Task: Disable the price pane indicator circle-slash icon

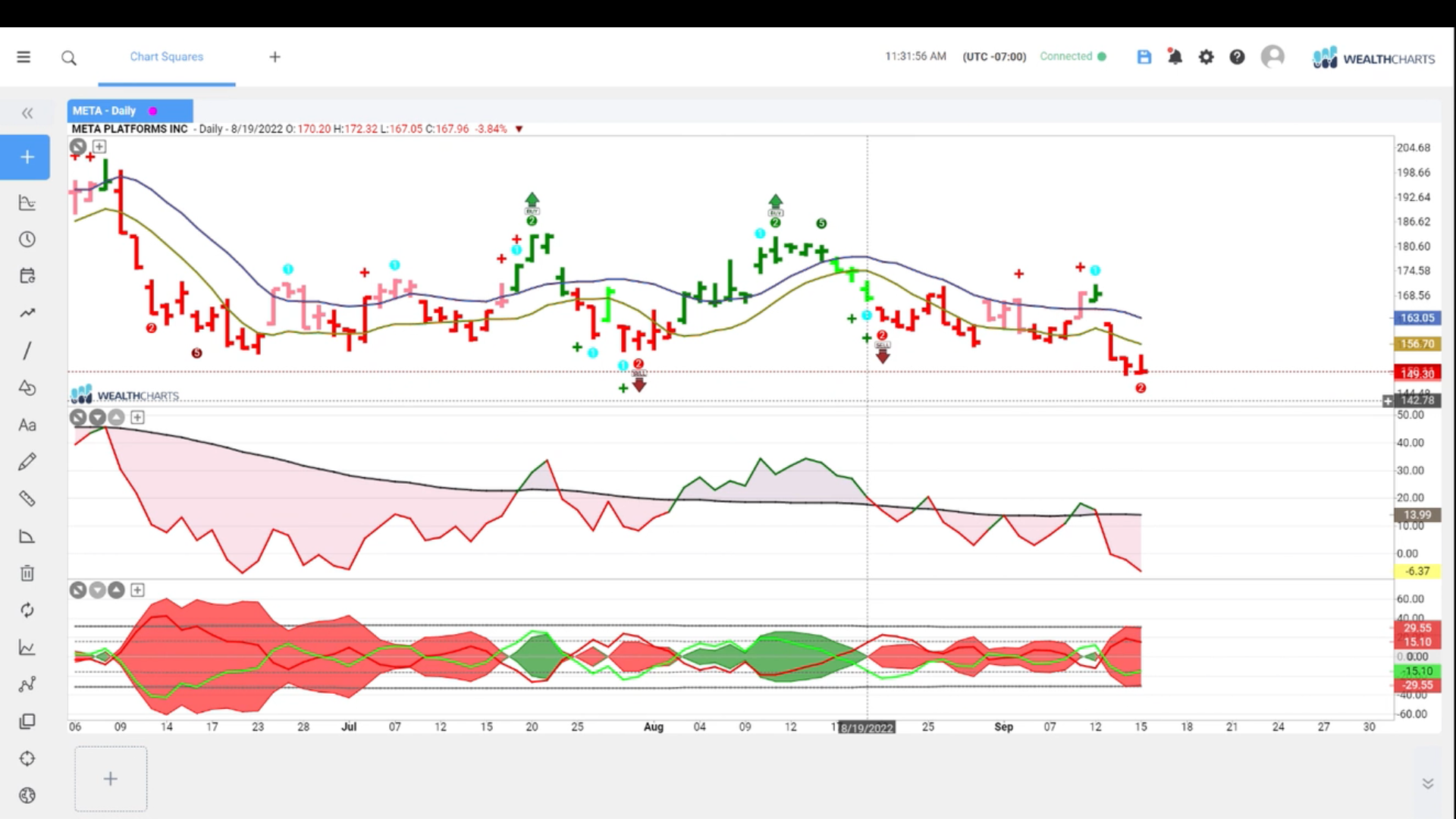Action: [78, 146]
